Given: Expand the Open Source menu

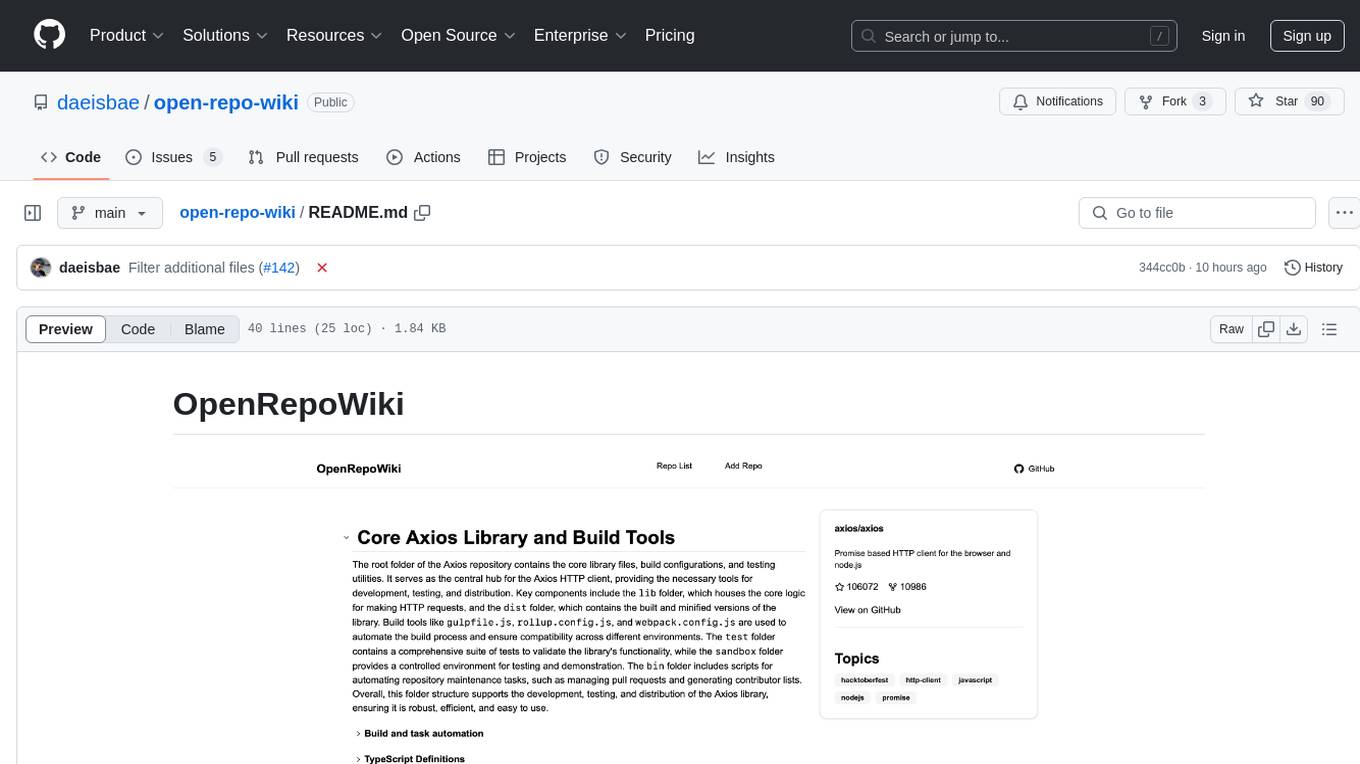Looking at the screenshot, I should coord(458,35).
